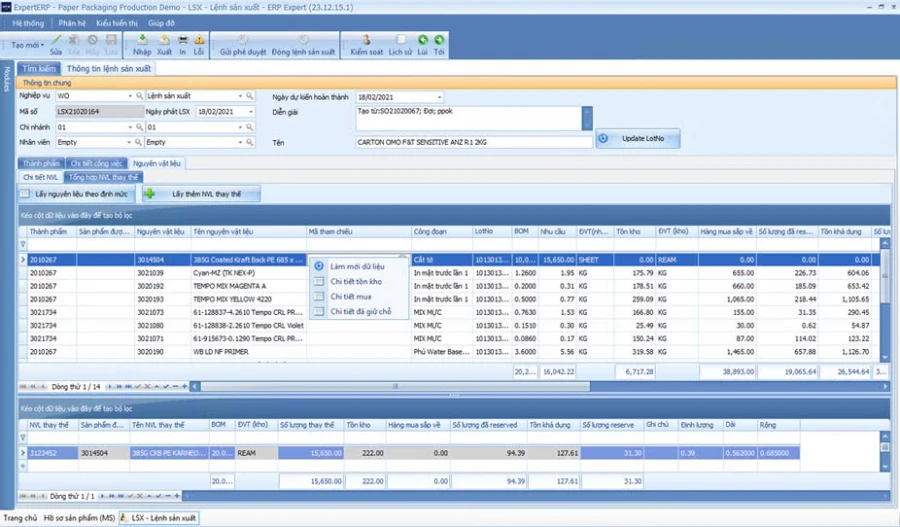Viewport: 900px width, 527px height.
Task: Click the filter funnel icon in materials grid
Action: (x=23, y=245)
